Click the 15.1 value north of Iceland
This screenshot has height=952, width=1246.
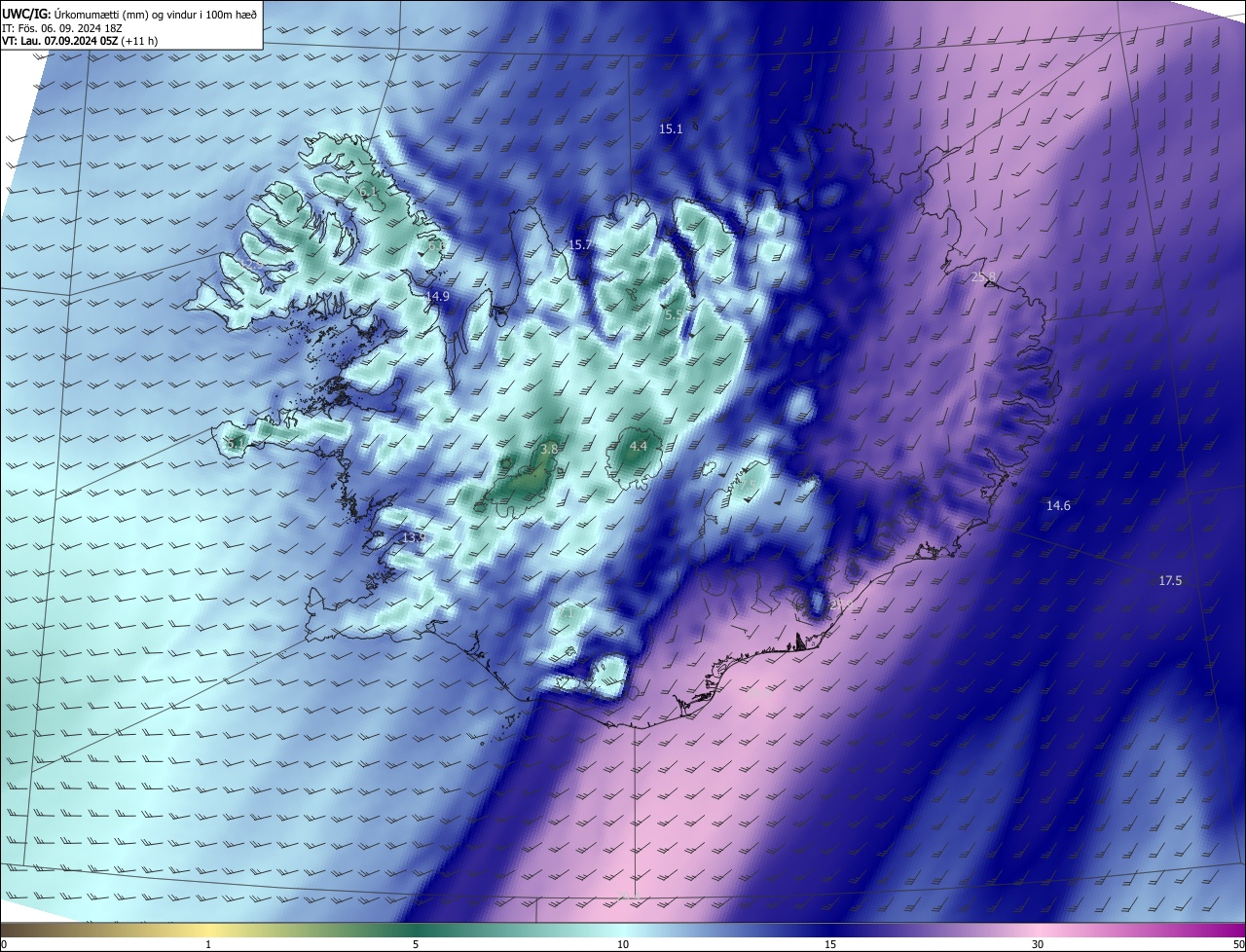point(671,128)
